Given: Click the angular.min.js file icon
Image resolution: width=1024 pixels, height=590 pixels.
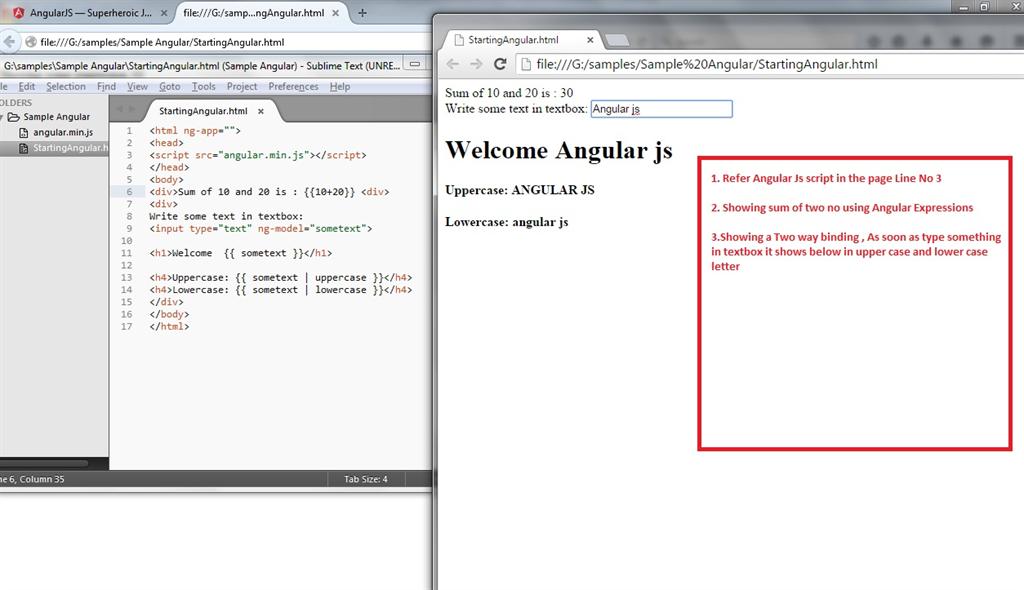Looking at the screenshot, I should click(x=24, y=132).
